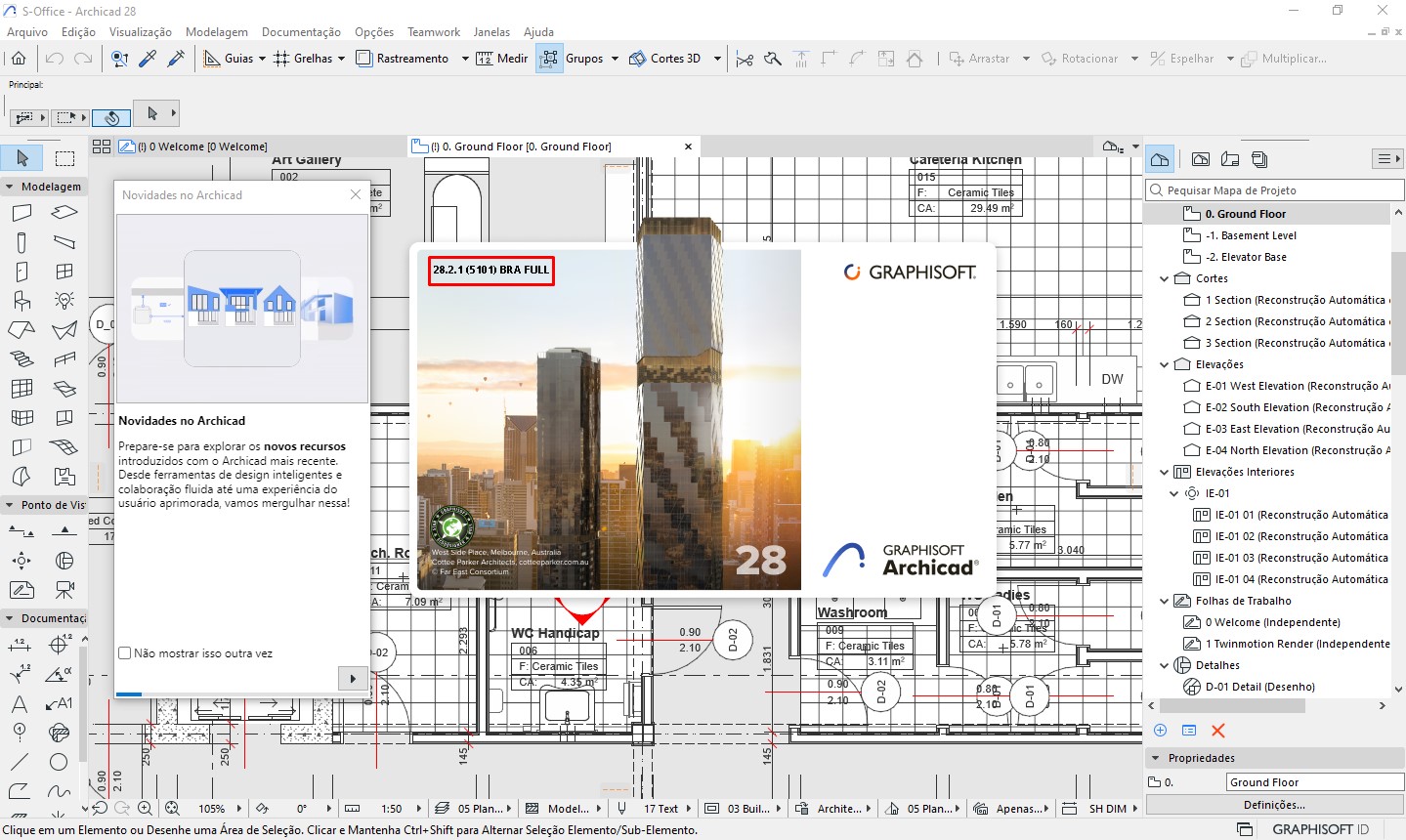1406x840 pixels.
Task: Open the Documentação menu
Action: click(301, 32)
